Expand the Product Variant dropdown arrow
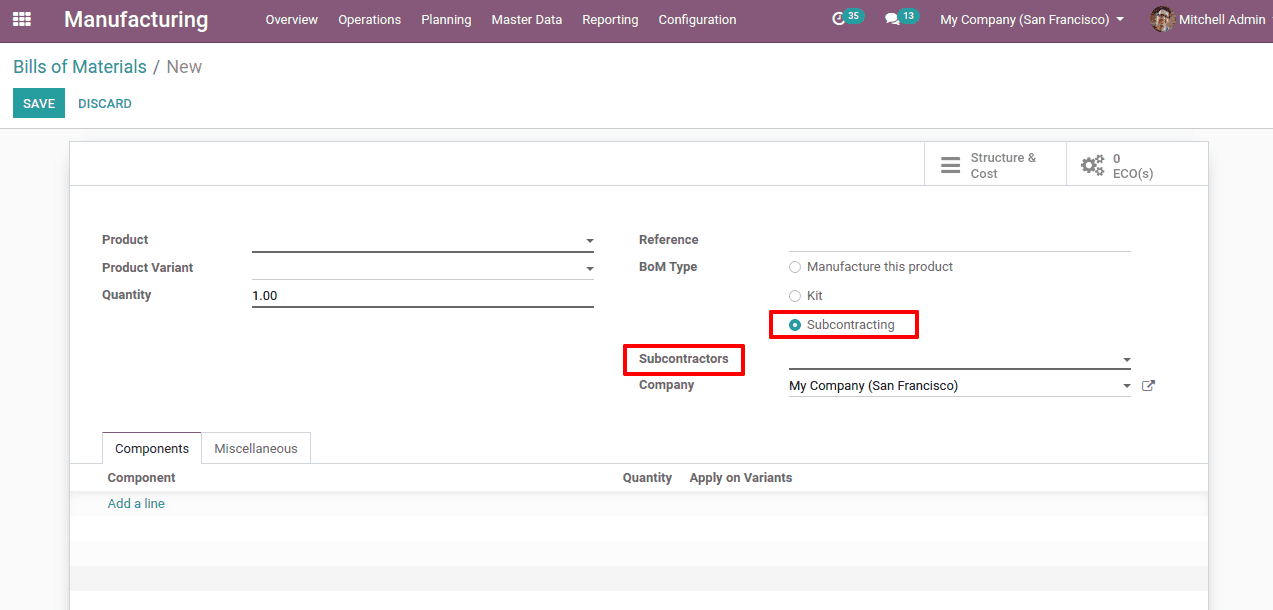Viewport: 1273px width, 610px height. (590, 269)
